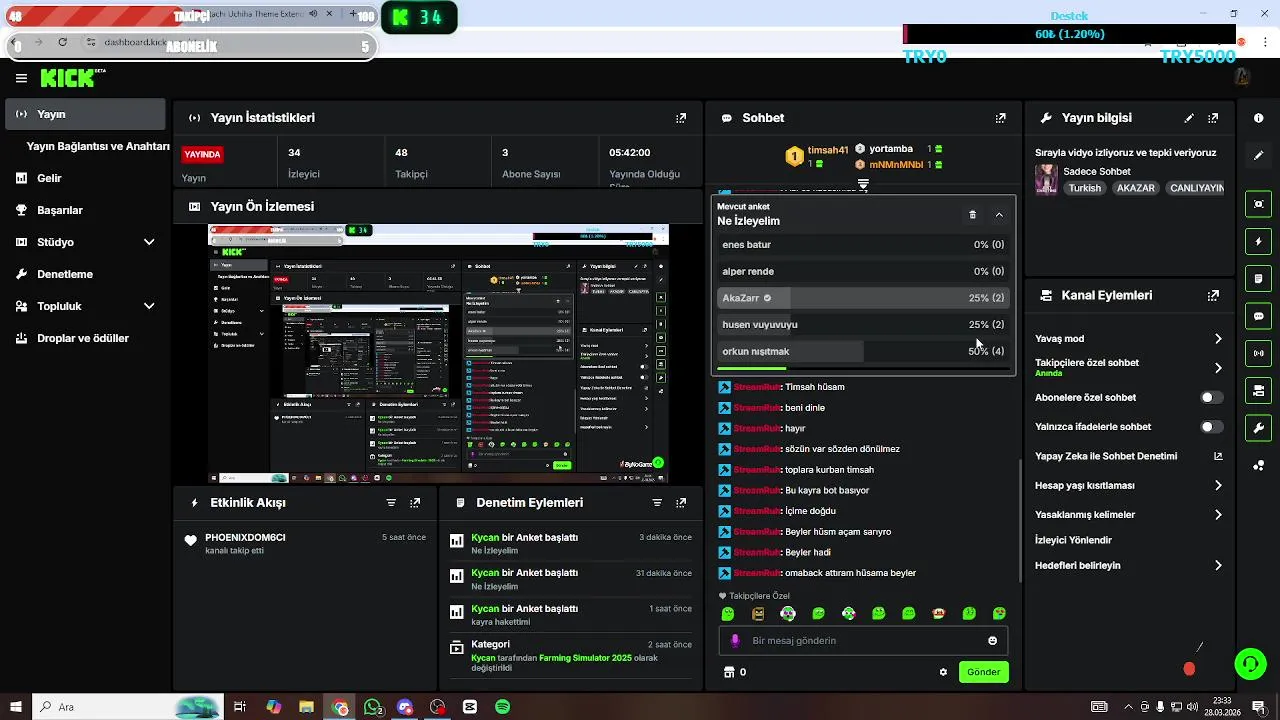Open Yayın Bağlantısı ve Anahtarı page

(x=98, y=146)
